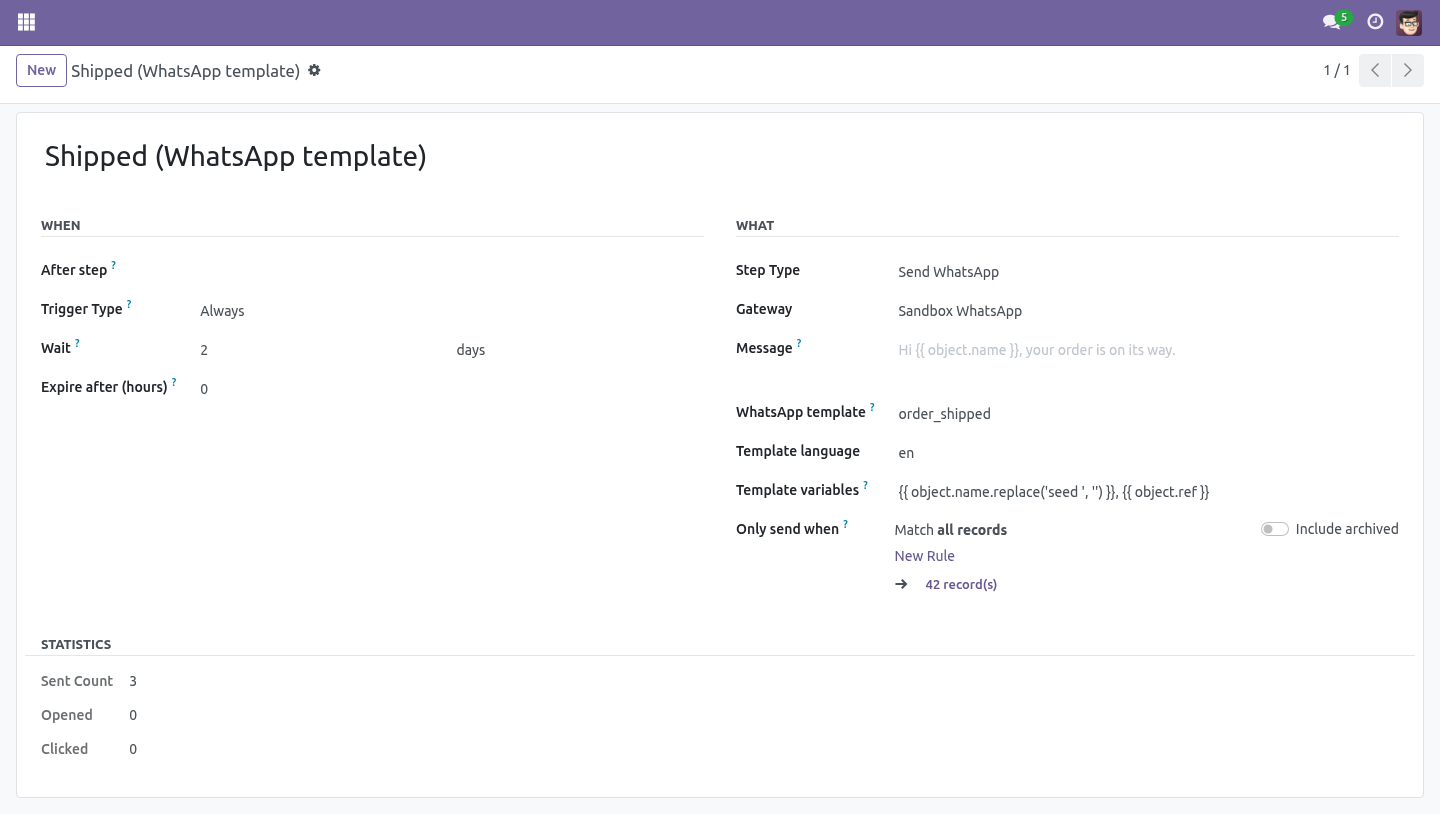1440x814 pixels.
Task: Open the activities clock icon
Action: click(x=1375, y=22)
